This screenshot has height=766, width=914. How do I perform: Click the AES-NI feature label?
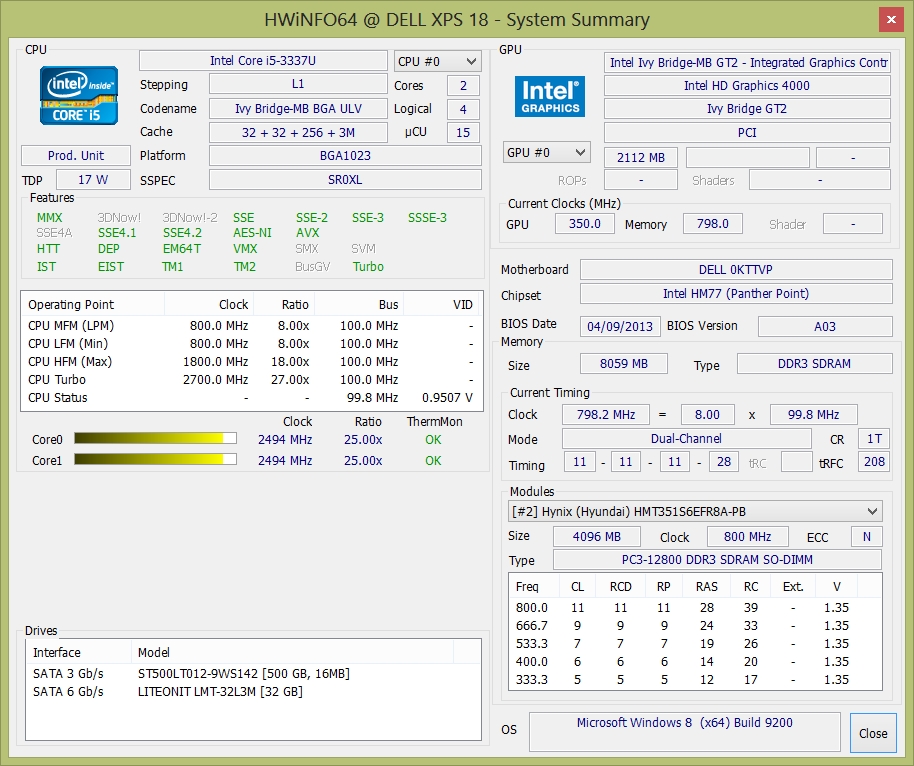click(252, 233)
